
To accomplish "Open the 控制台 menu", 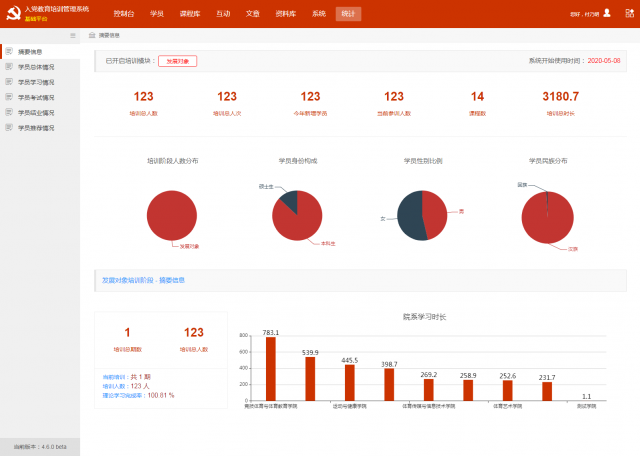I will tap(124, 14).
